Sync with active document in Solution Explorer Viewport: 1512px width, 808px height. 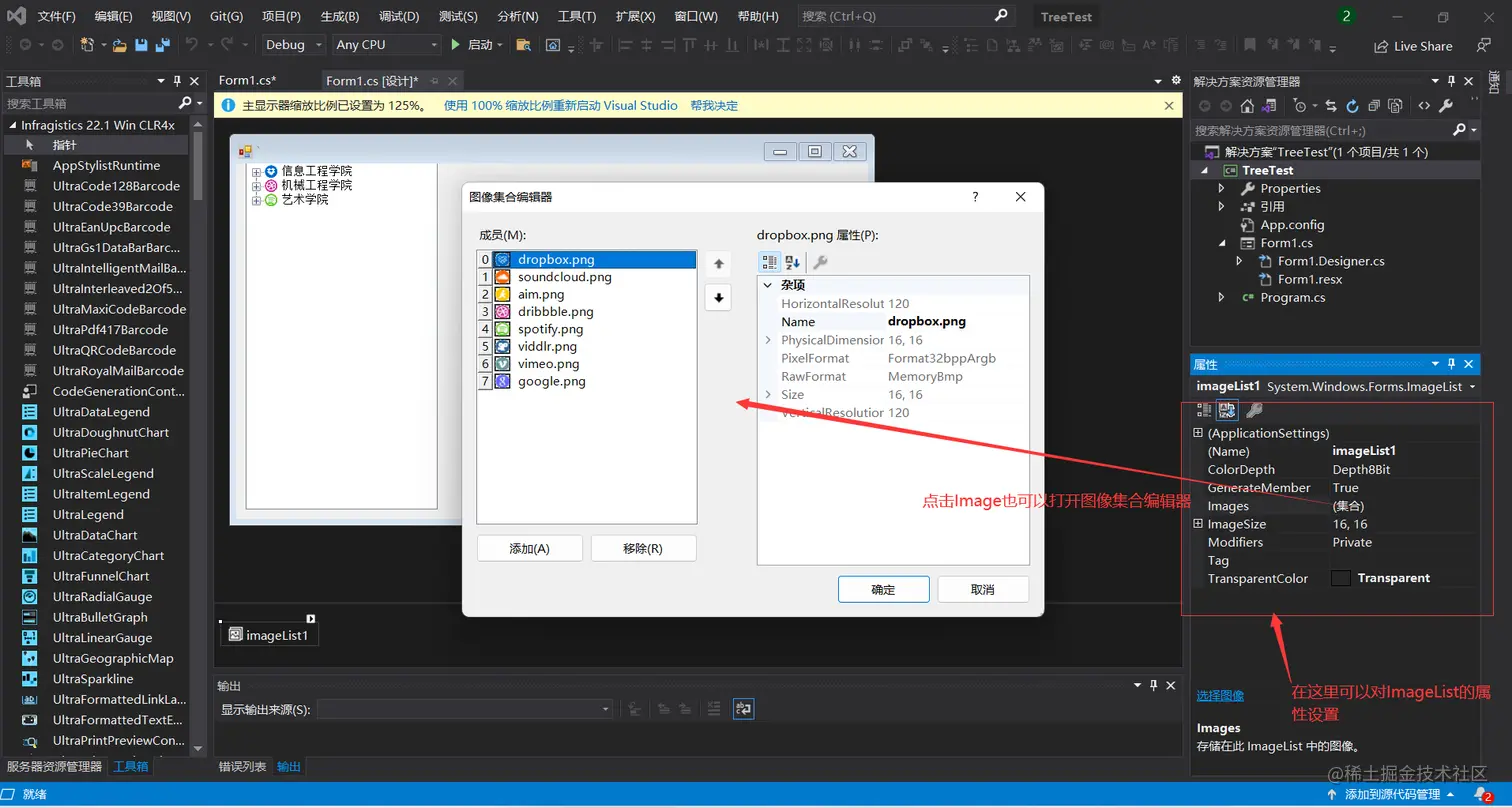1331,106
